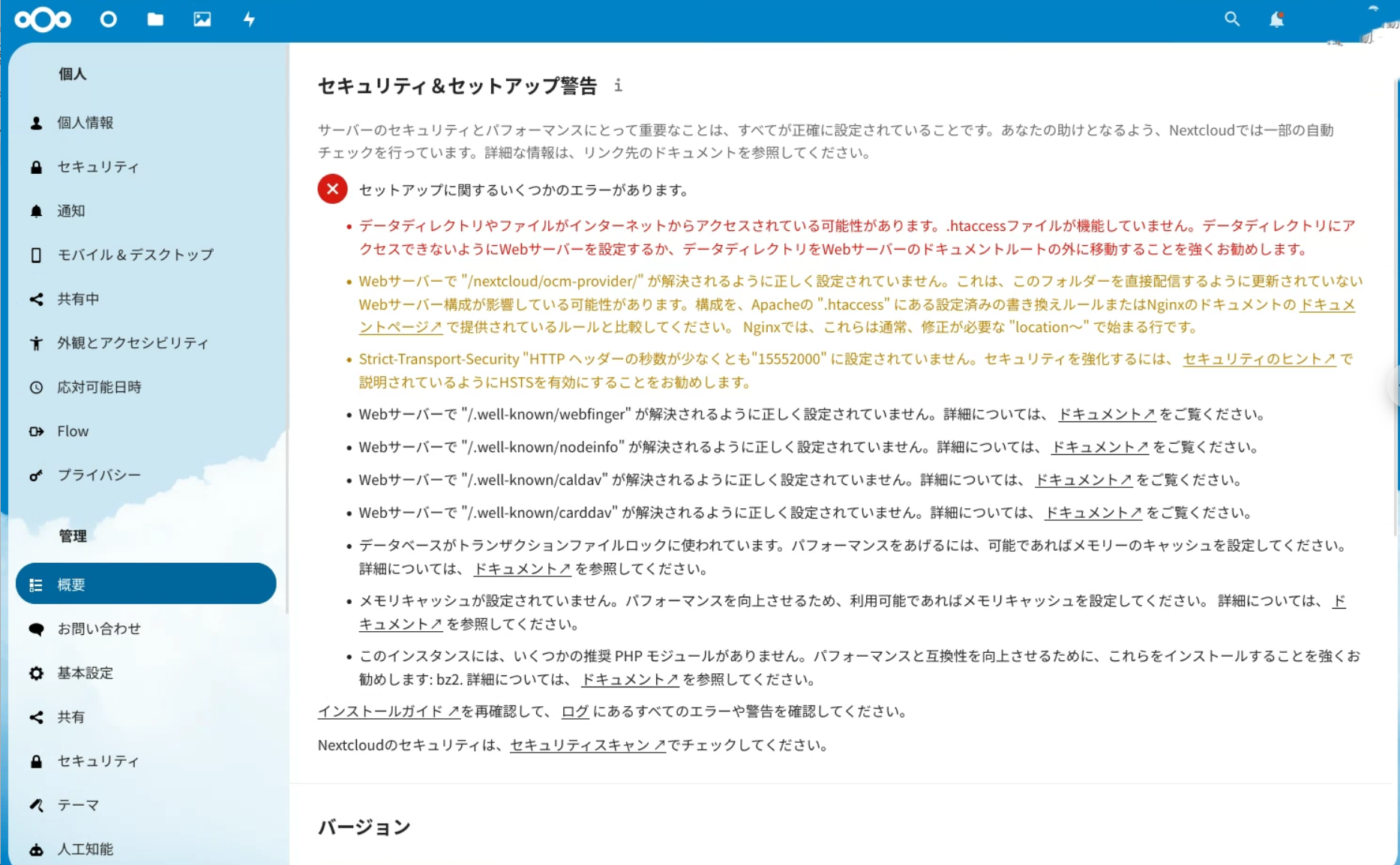The image size is (1400, 865).
Task: Click the text セットアップに関するいくつかのエラーがあります。
Action: 524,190
